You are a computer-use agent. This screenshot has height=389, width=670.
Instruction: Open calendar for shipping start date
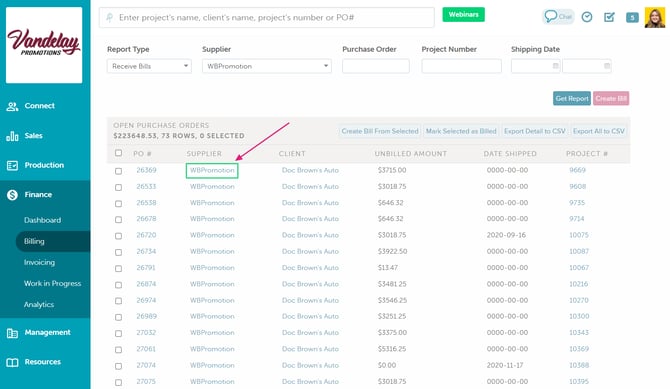[555, 66]
